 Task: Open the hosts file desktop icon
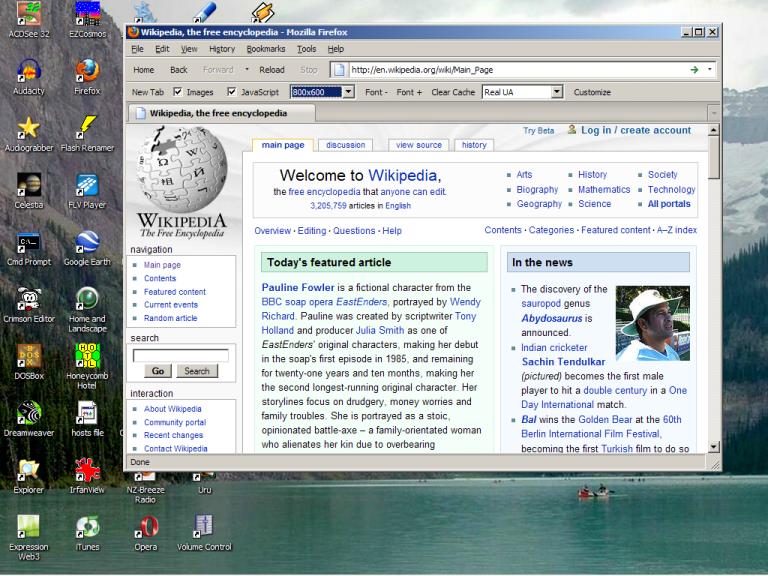tap(87, 419)
